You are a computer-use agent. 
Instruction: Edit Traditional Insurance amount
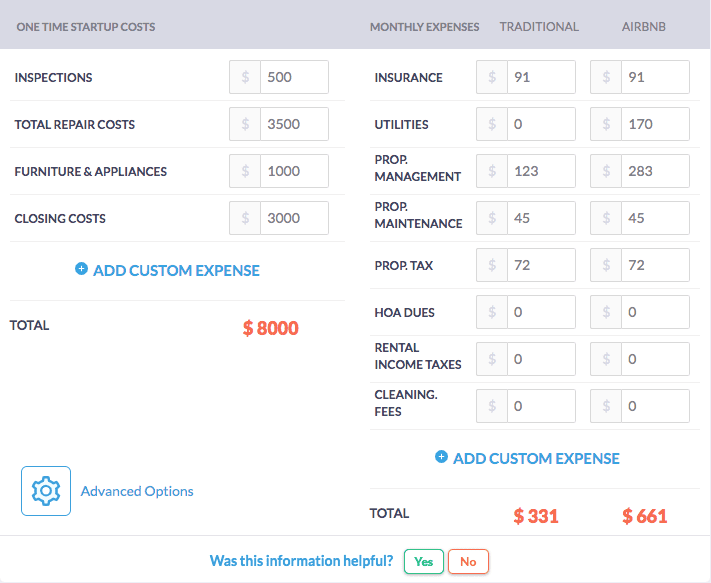[x=540, y=78]
